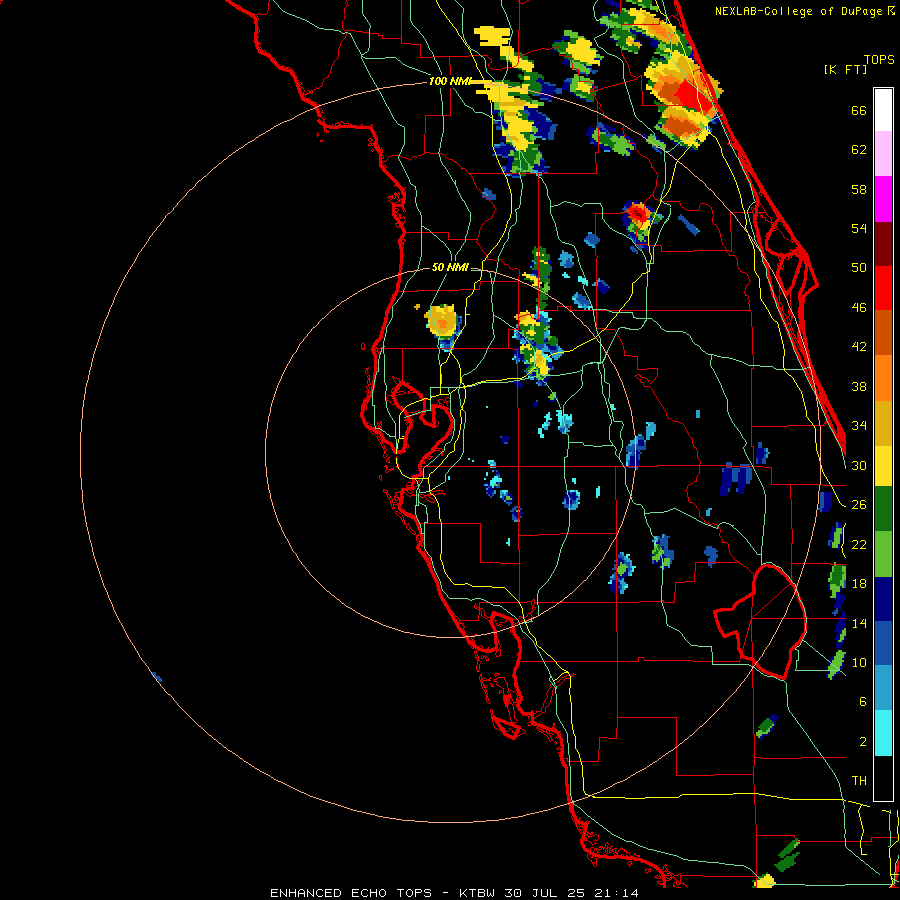
Task: Click the isolated orange-yellow cell near the 50 NMI label
Action: (442, 323)
